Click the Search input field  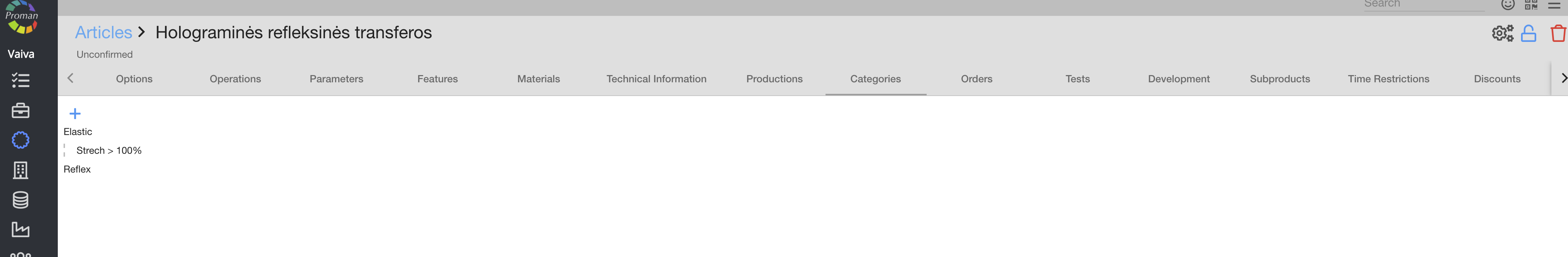tap(1423, 4)
